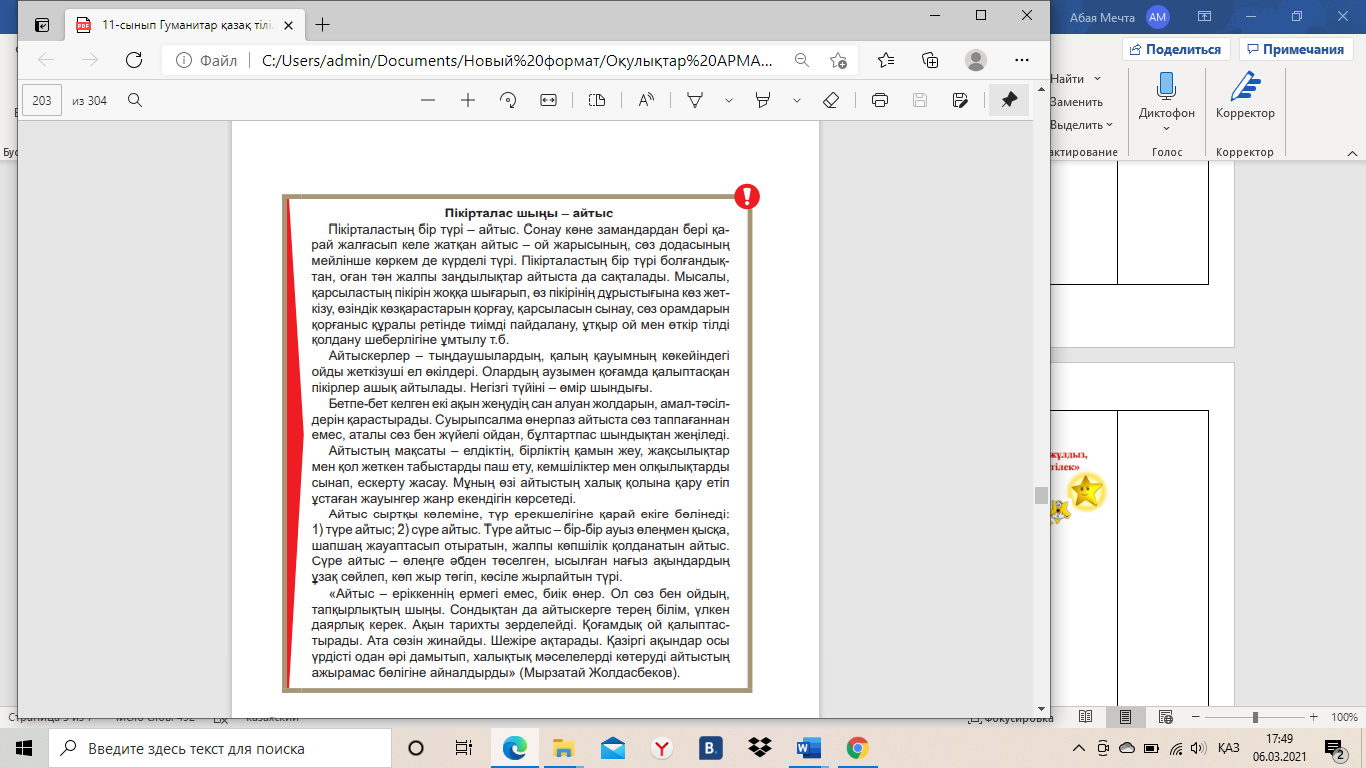The height and width of the screenshot is (768, 1366).
Task: Expand the Highlight tool options arrow
Action: click(797, 100)
